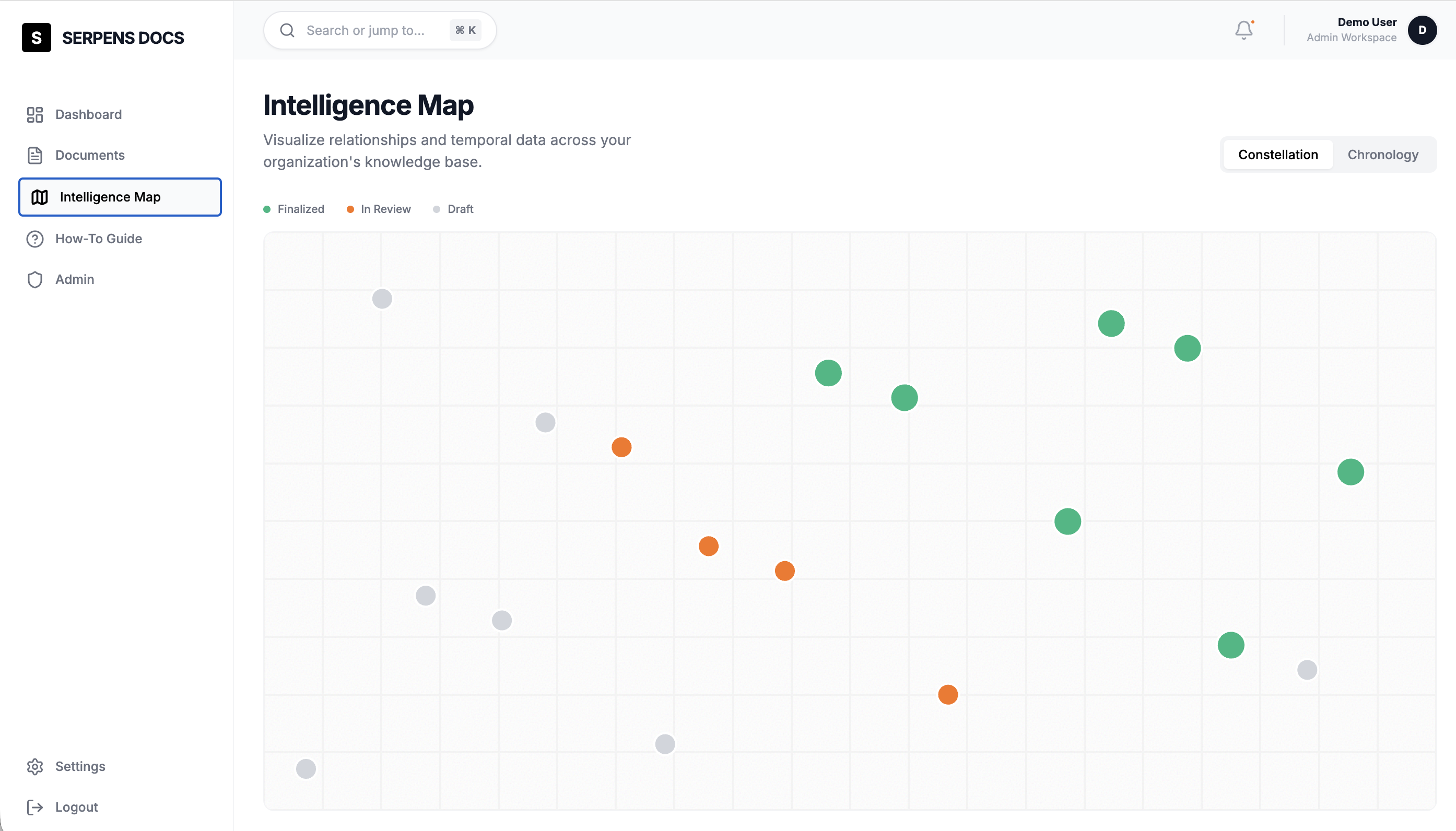The height and width of the screenshot is (831, 1456).
Task: Open the Dashboard menu item
Action: 88,114
